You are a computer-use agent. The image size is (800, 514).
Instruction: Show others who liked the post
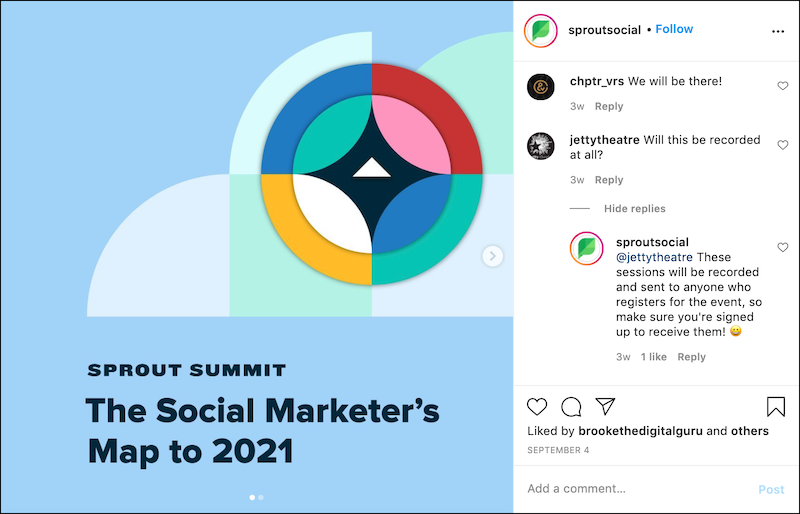click(751, 431)
